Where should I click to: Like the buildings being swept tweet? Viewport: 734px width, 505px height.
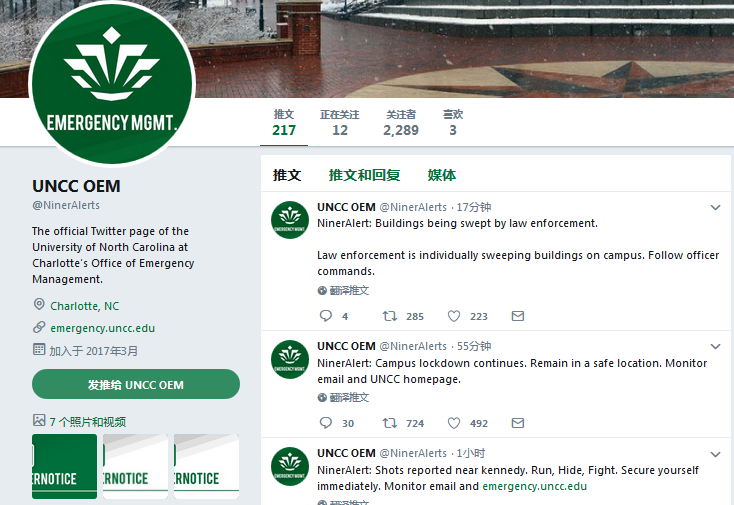click(x=454, y=316)
